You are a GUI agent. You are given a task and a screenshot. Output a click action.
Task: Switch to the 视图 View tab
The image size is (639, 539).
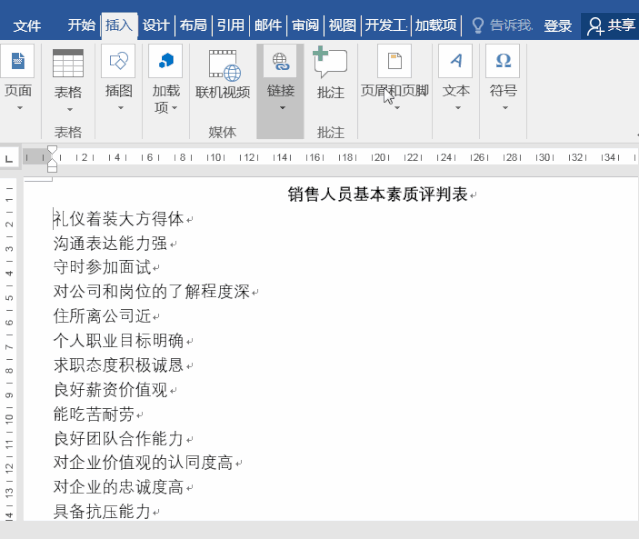click(x=342, y=26)
